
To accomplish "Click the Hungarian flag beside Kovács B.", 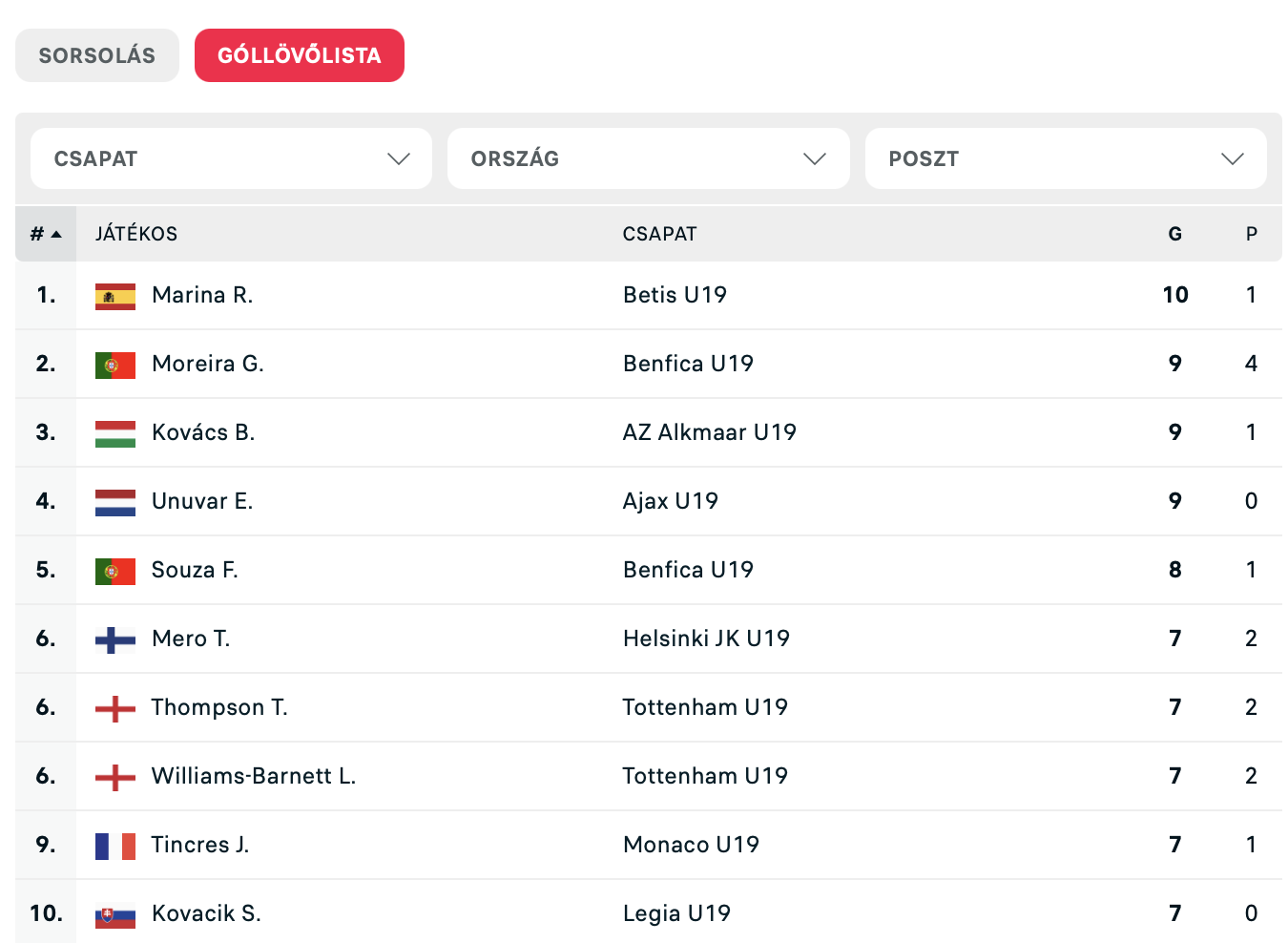I will [114, 434].
